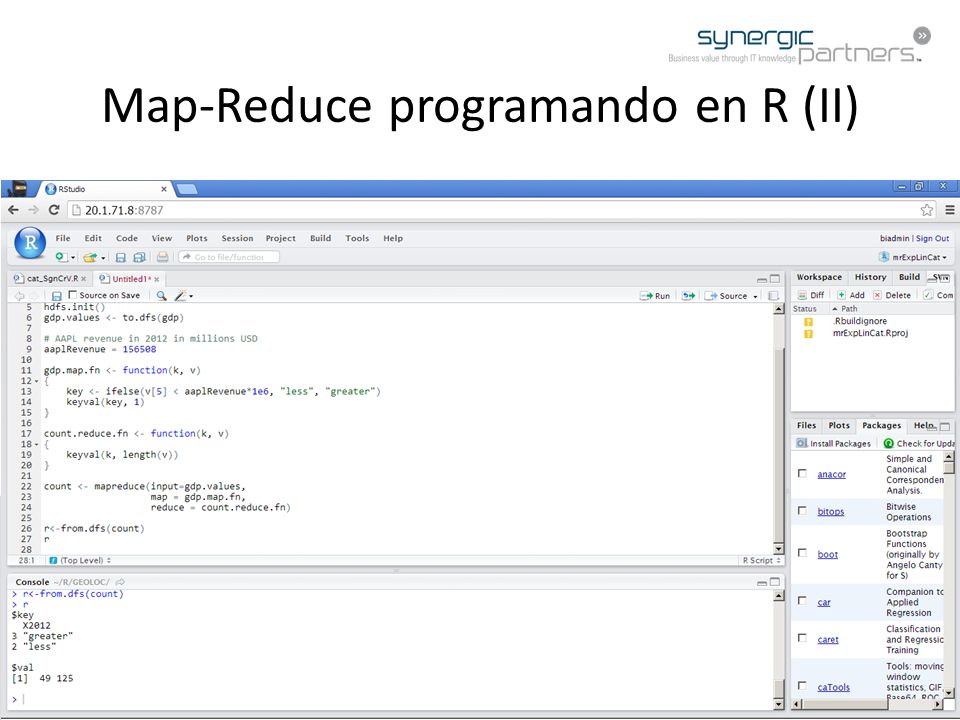Click the compile notebook icon

click(x=773, y=296)
